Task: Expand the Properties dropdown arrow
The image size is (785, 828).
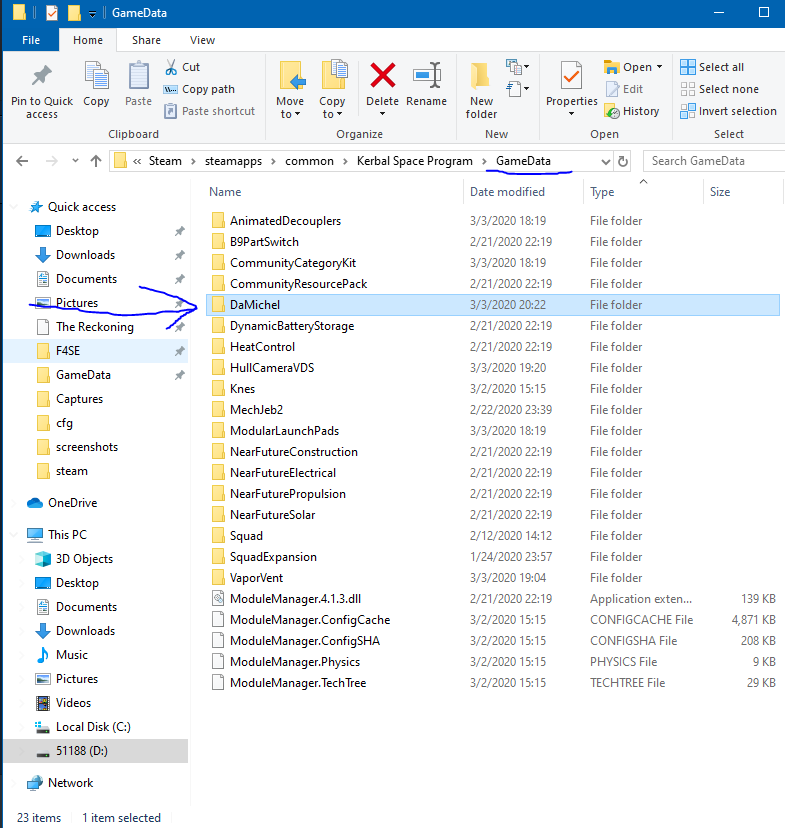Action: point(571,114)
